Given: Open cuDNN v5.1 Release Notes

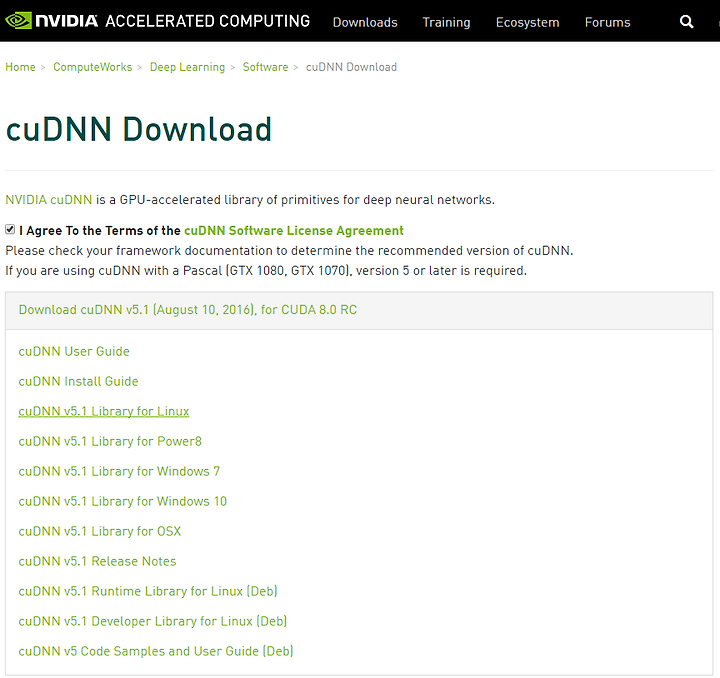Looking at the screenshot, I should (x=97, y=561).
